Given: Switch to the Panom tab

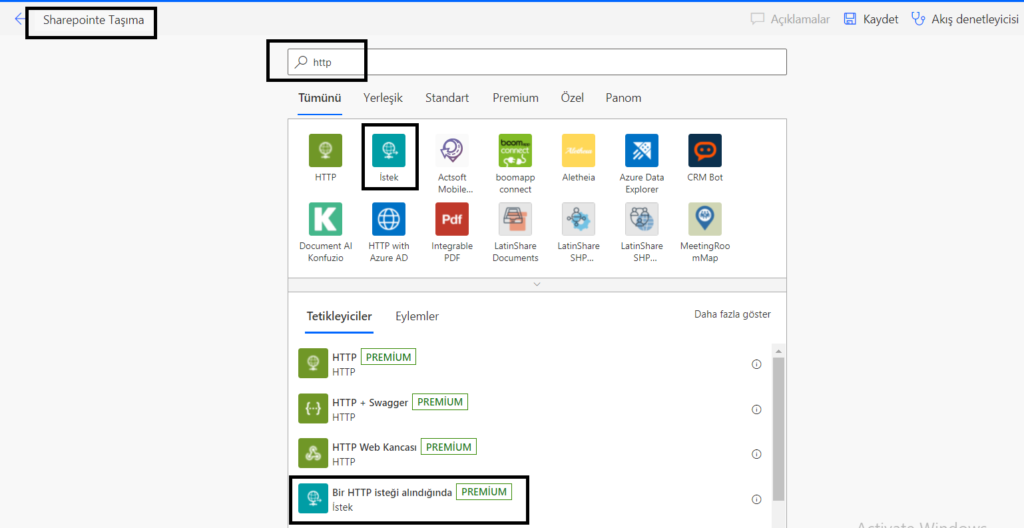Looking at the screenshot, I should click(x=623, y=98).
